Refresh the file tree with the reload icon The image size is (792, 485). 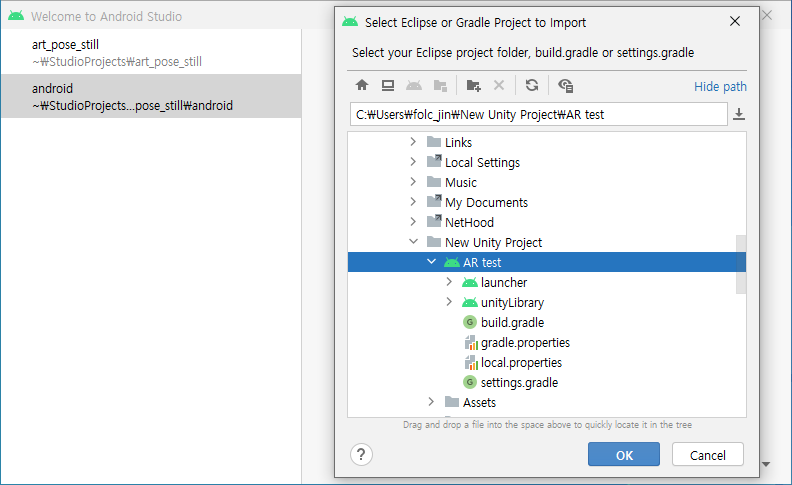(532, 85)
